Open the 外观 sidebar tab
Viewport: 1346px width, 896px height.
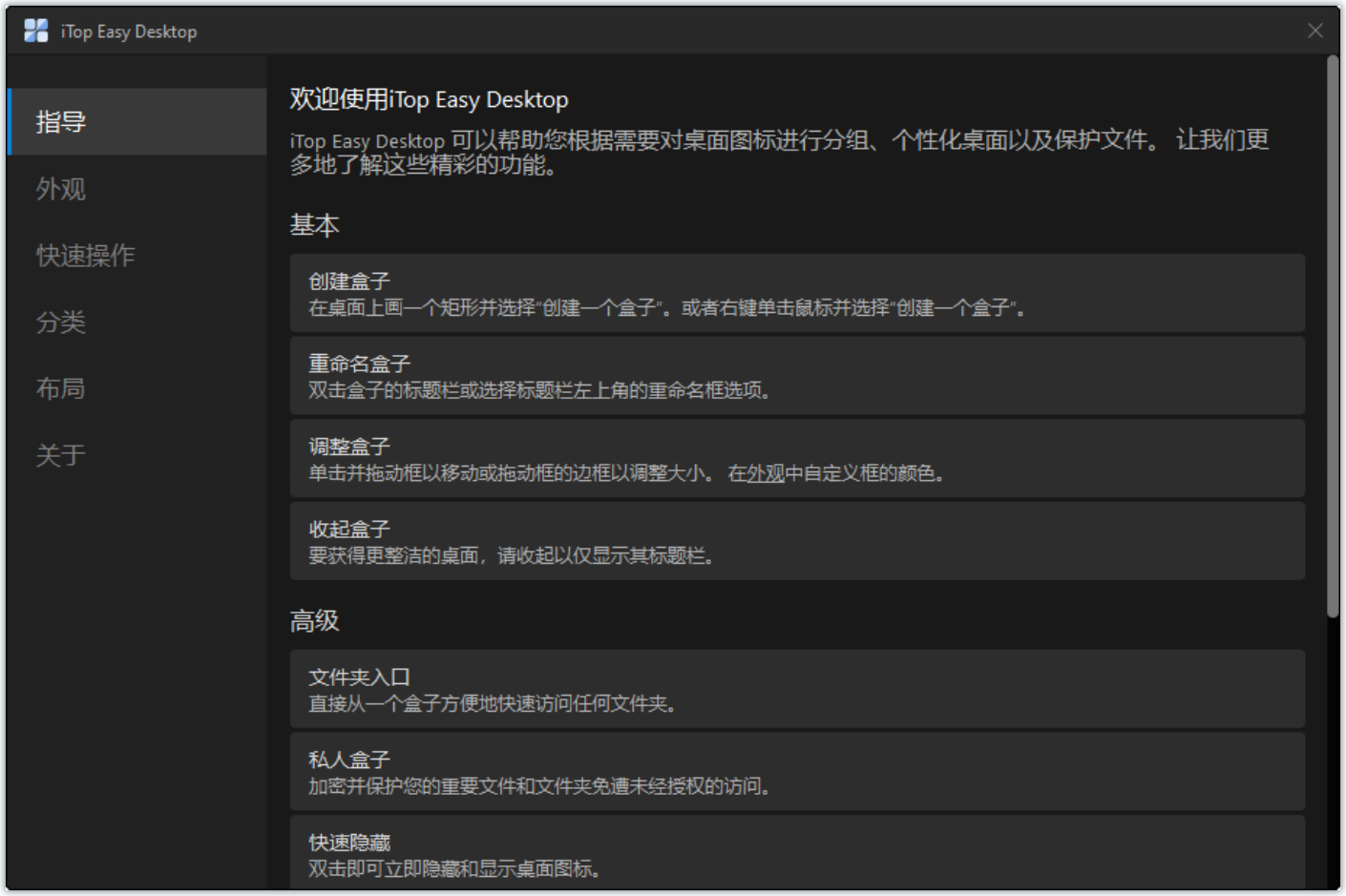(x=137, y=189)
